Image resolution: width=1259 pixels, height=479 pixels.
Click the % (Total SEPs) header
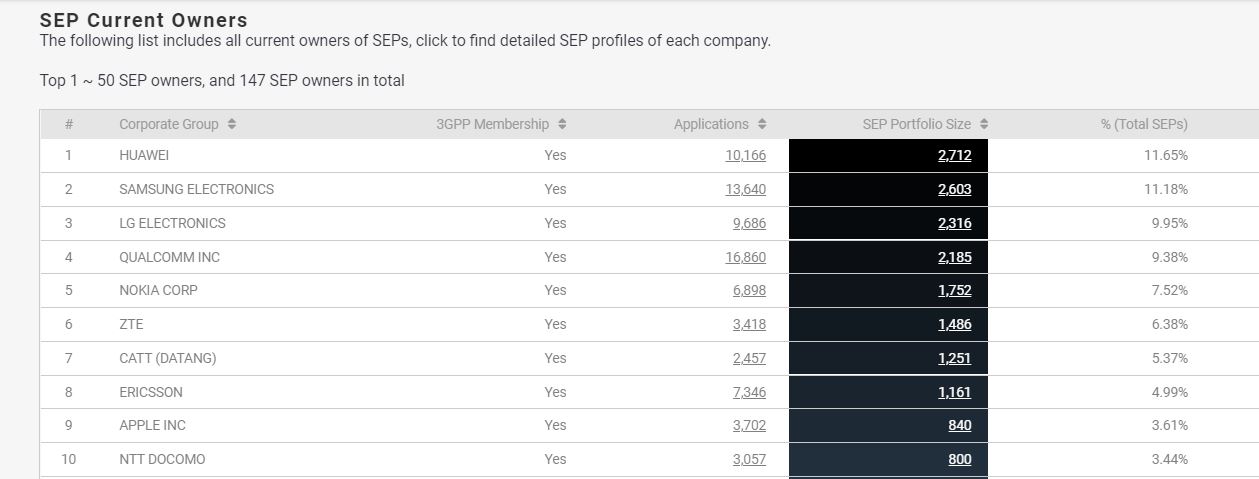1144,124
